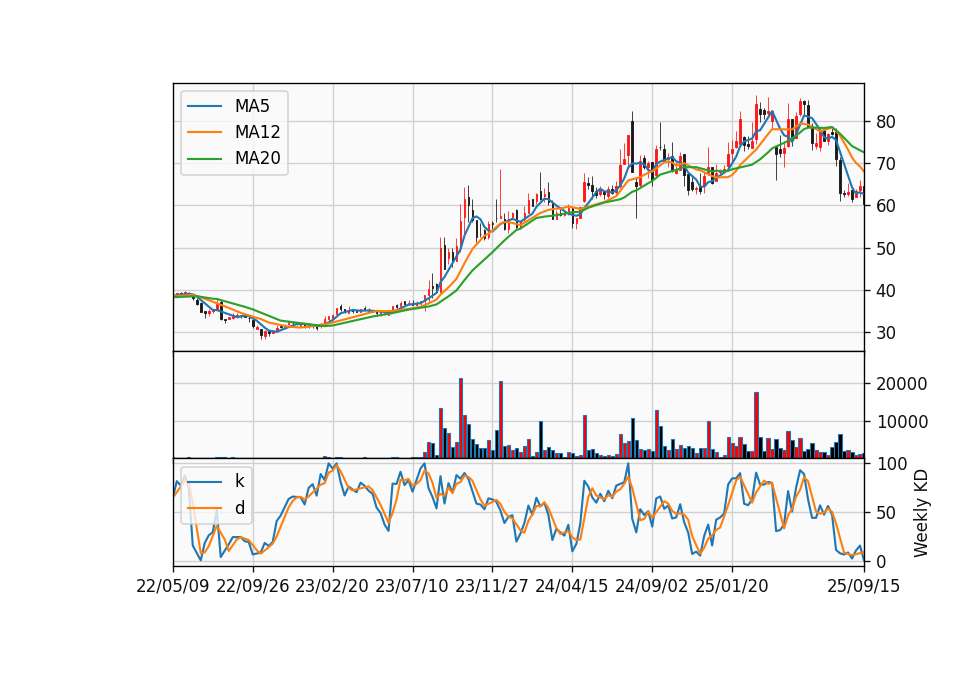This screenshot has height=690, width=960.
Task: Click the 22/09/26 date label
Action: click(253, 586)
